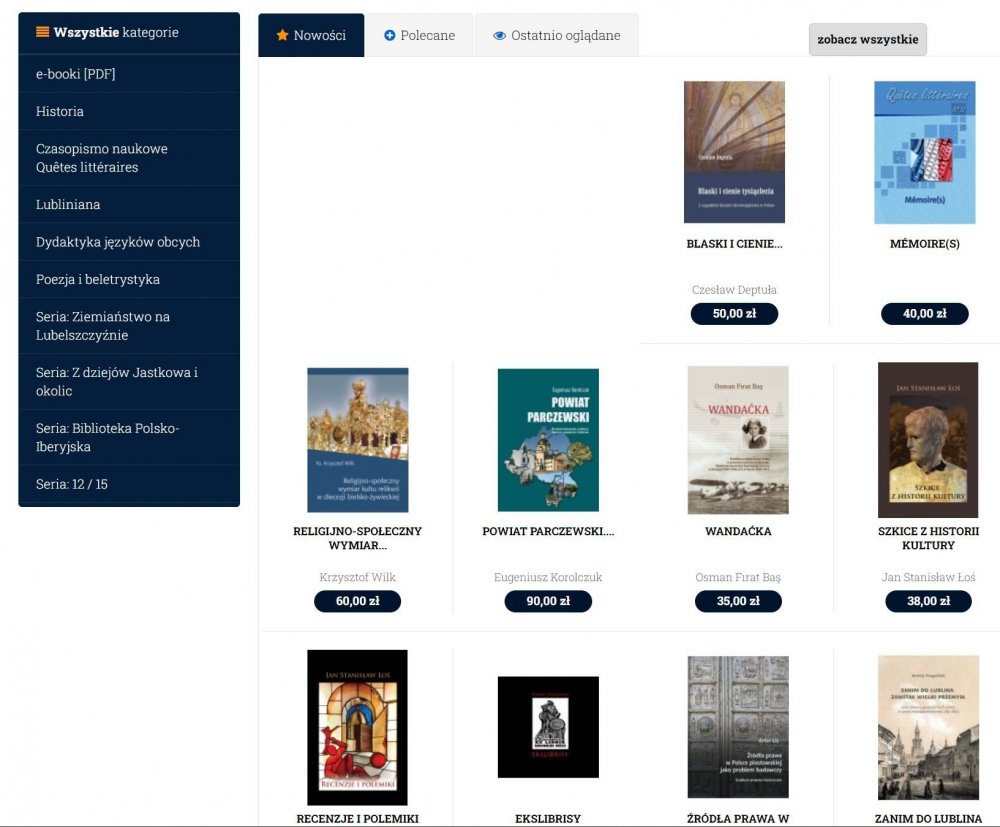Click the EKSLIBRISY title link
Screen dimensions: 1000x827
[x=548, y=819]
